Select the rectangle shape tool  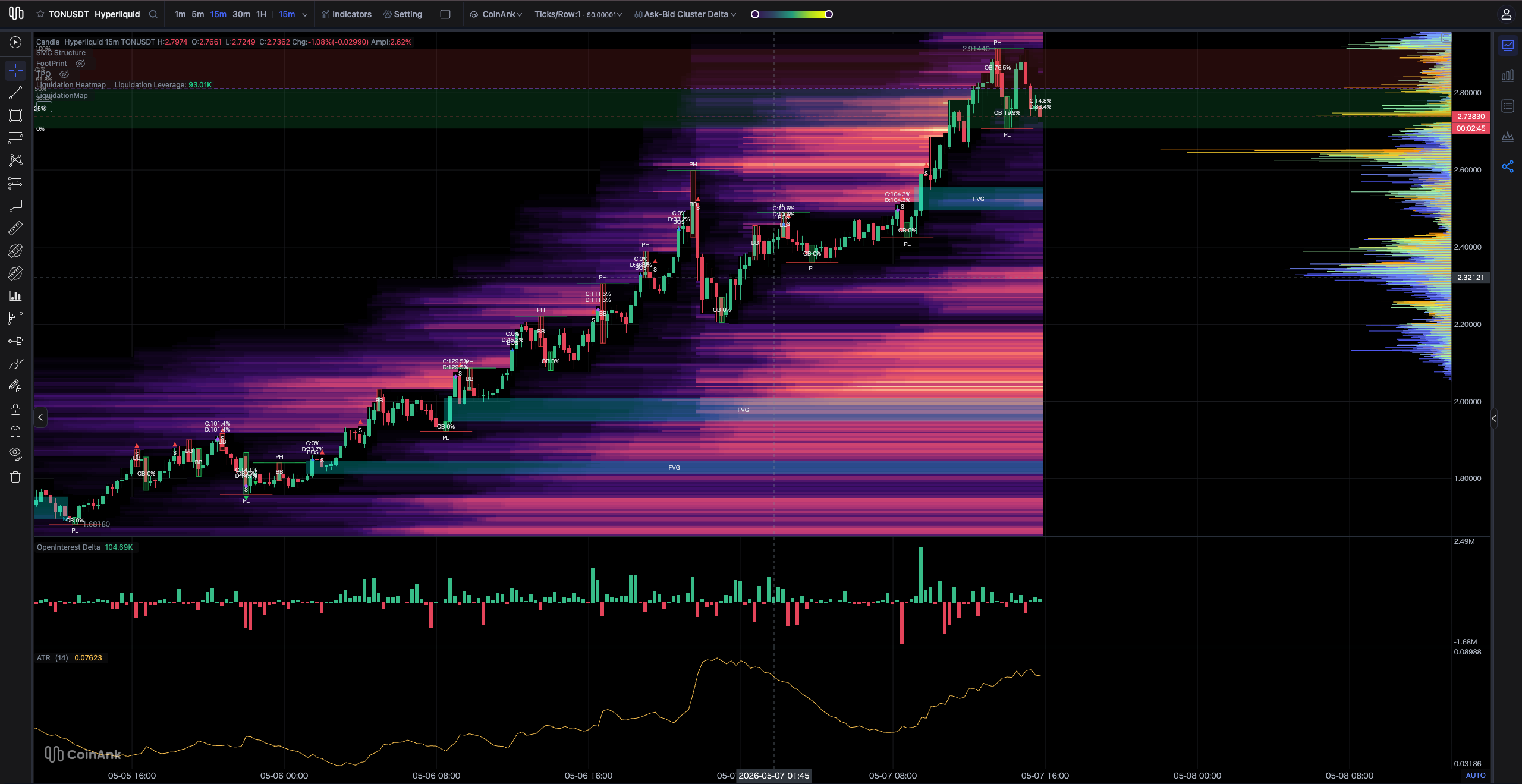(15, 115)
